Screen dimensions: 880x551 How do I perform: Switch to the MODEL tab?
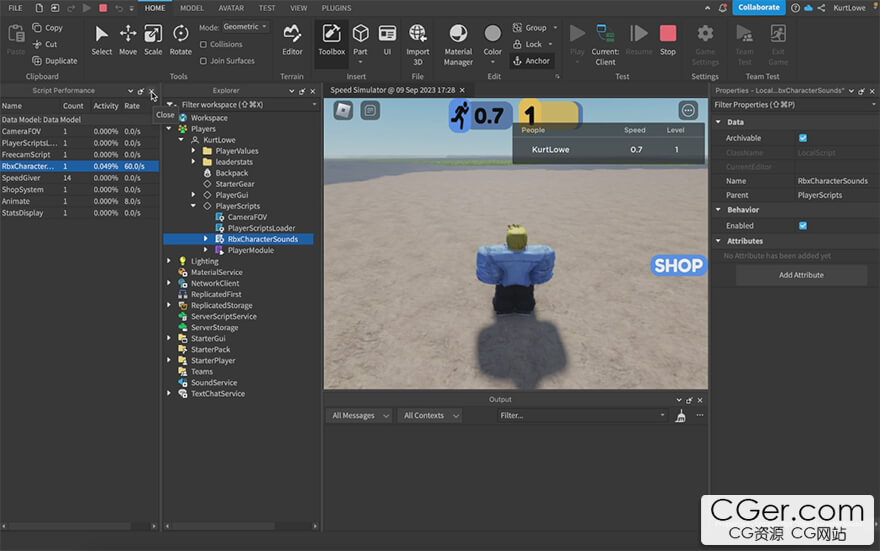pos(192,8)
